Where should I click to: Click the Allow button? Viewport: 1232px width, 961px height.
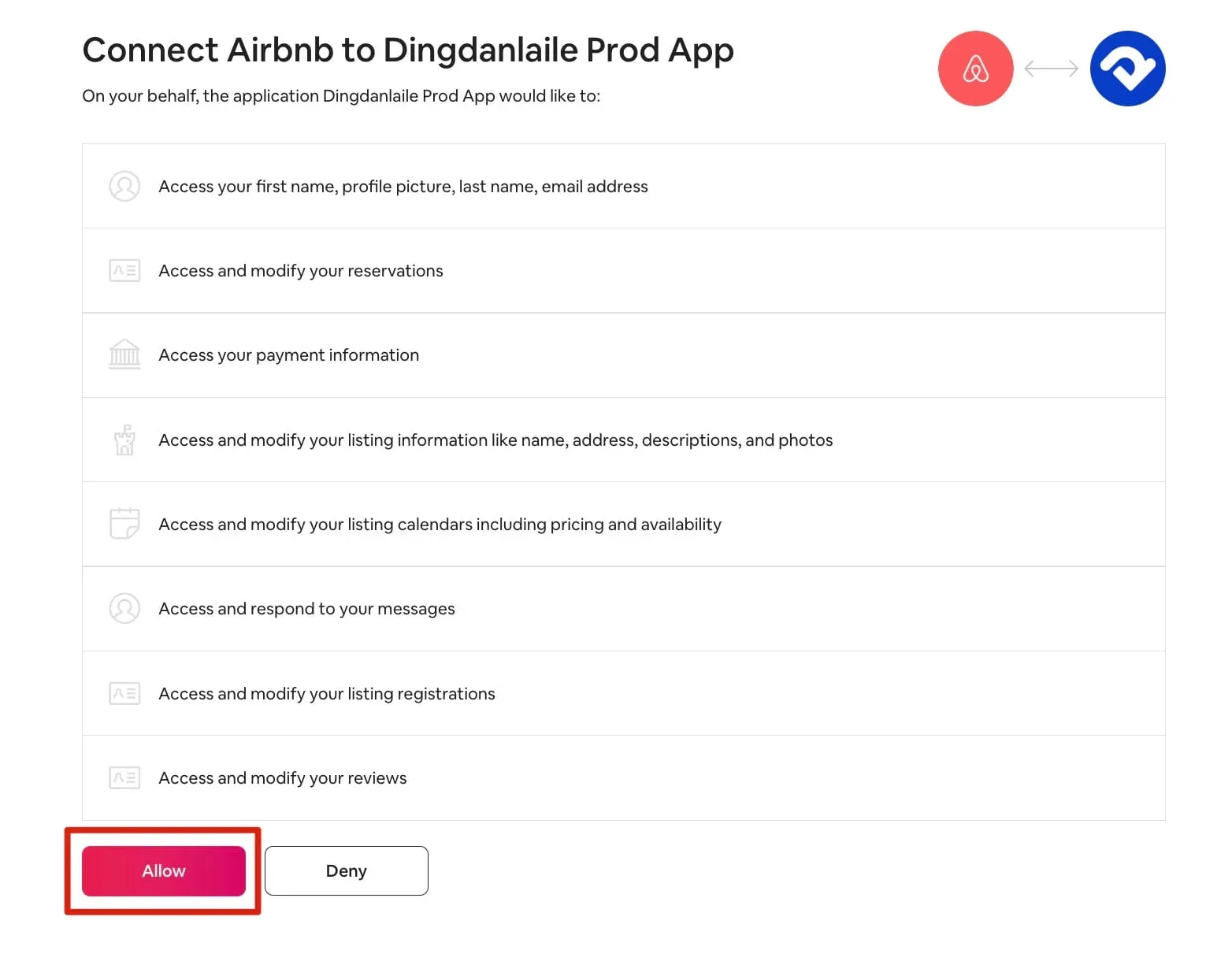[163, 870]
